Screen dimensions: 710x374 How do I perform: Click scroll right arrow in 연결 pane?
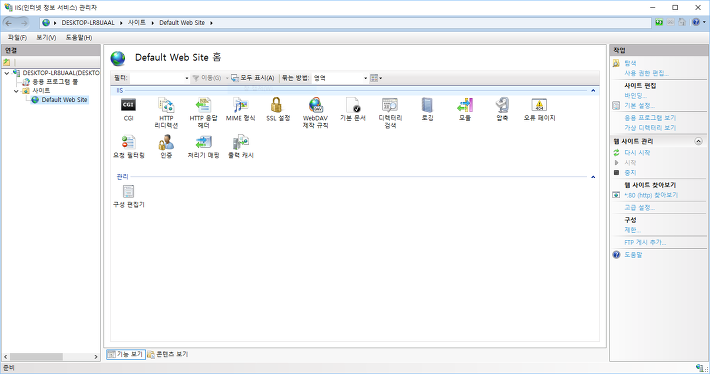[96, 357]
